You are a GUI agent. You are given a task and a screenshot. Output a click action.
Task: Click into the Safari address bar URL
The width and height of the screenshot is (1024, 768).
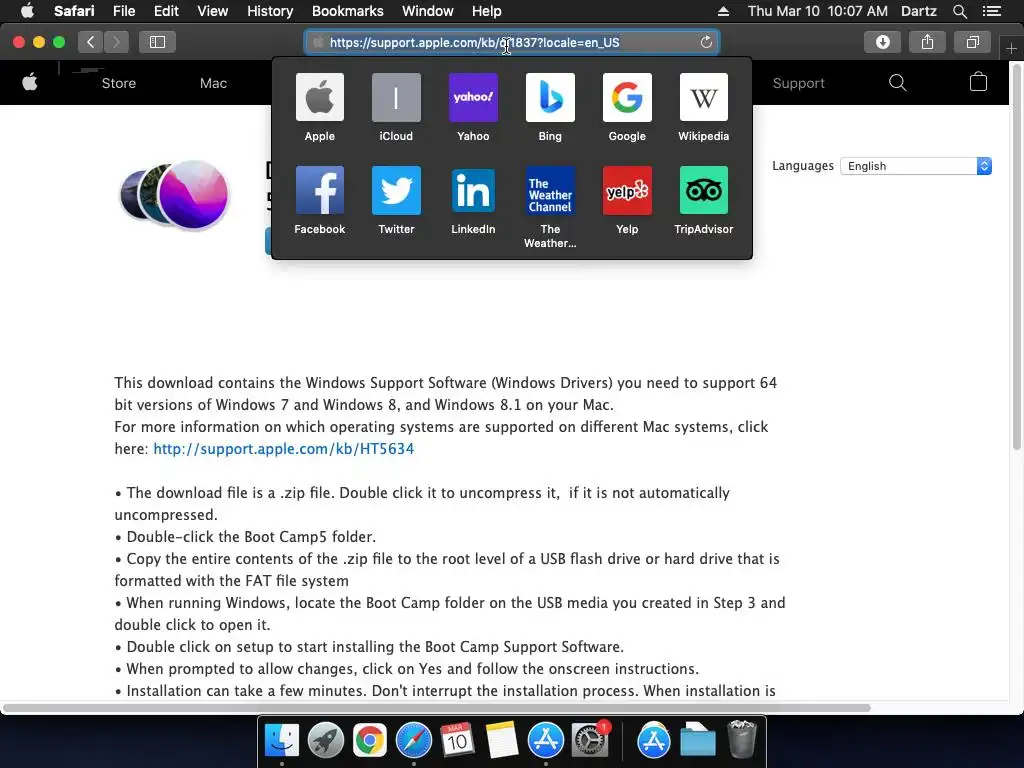[511, 42]
